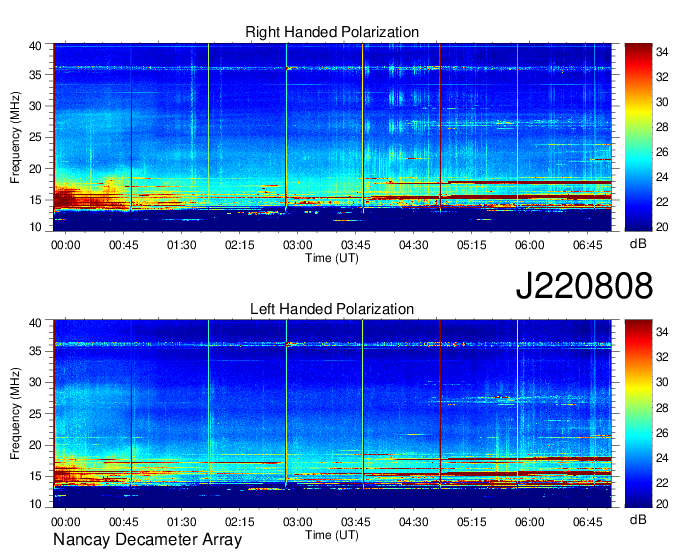Click the 30 MHz tick label on bottom plot
The height and width of the screenshot is (552, 680).
click(35, 382)
